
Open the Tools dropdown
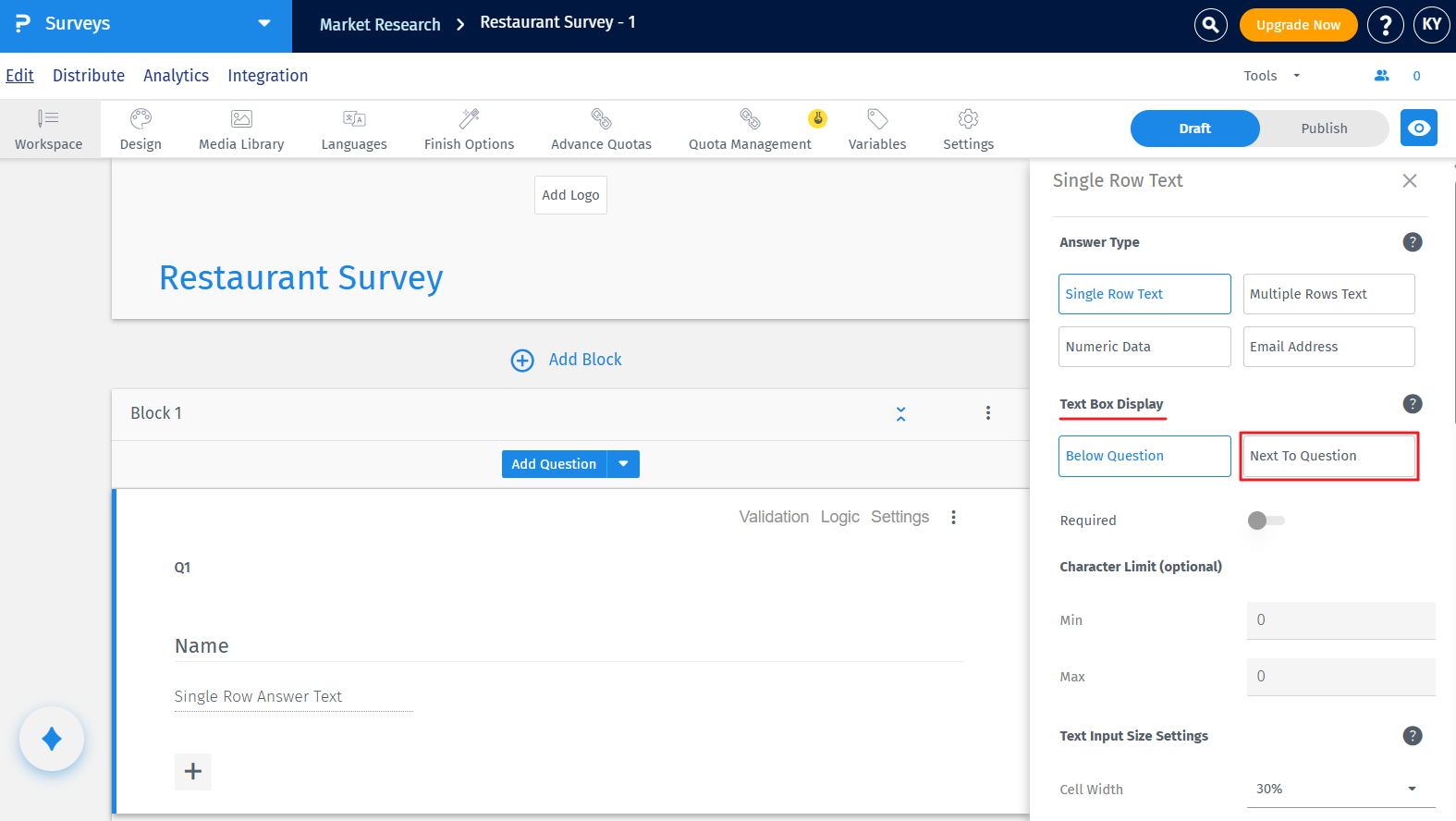click(x=1271, y=76)
